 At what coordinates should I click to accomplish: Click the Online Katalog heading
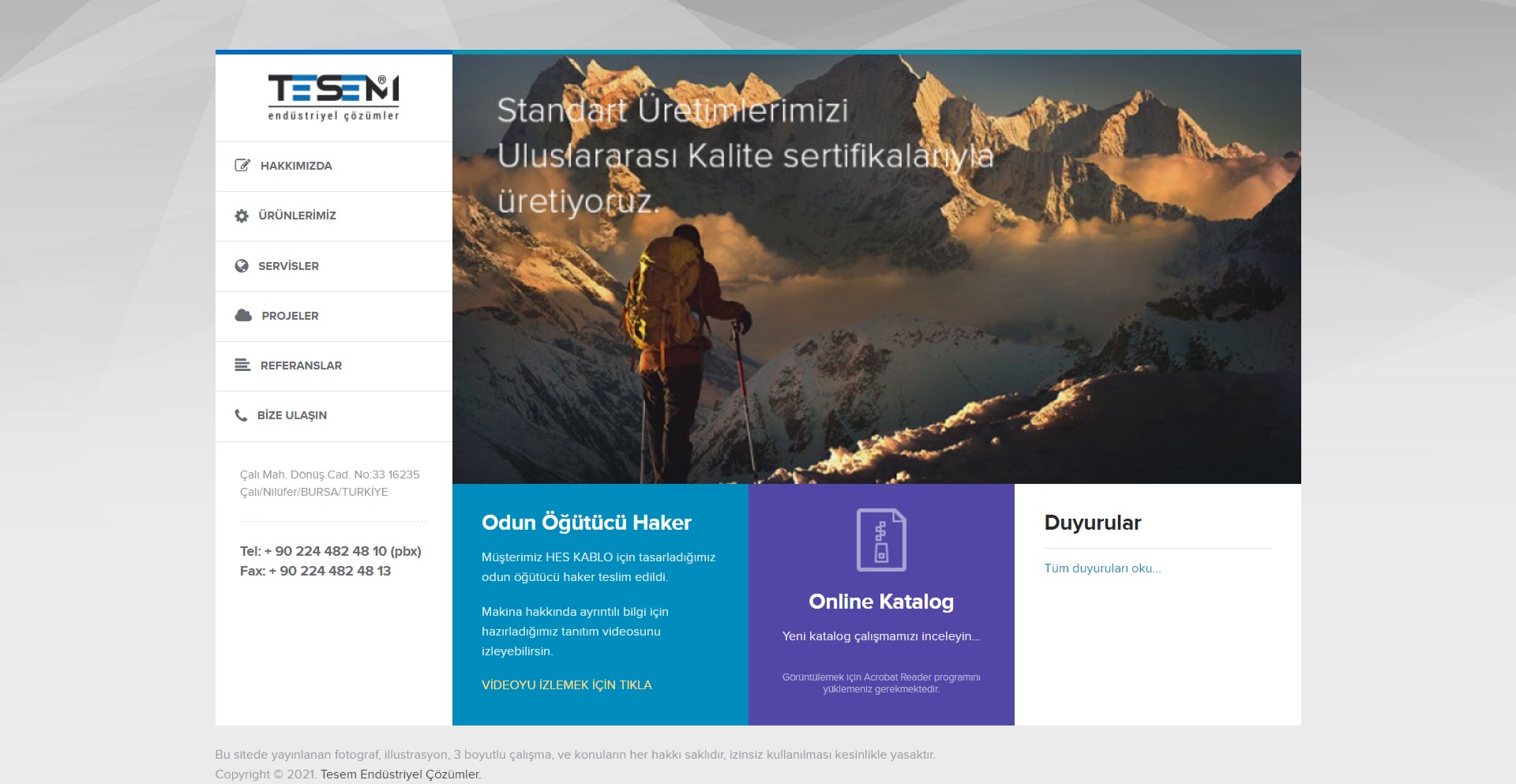pos(881,602)
